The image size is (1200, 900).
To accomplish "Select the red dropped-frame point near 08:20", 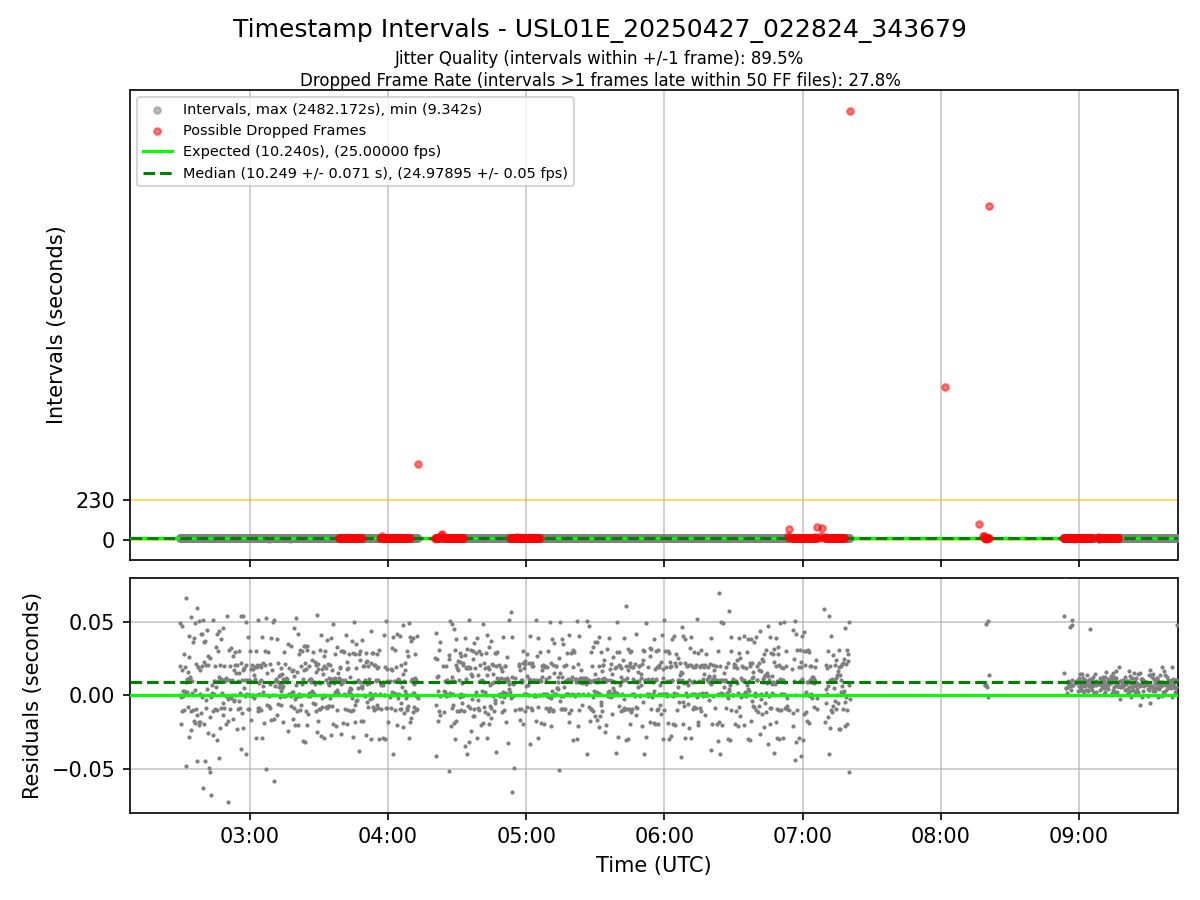I will coord(989,206).
